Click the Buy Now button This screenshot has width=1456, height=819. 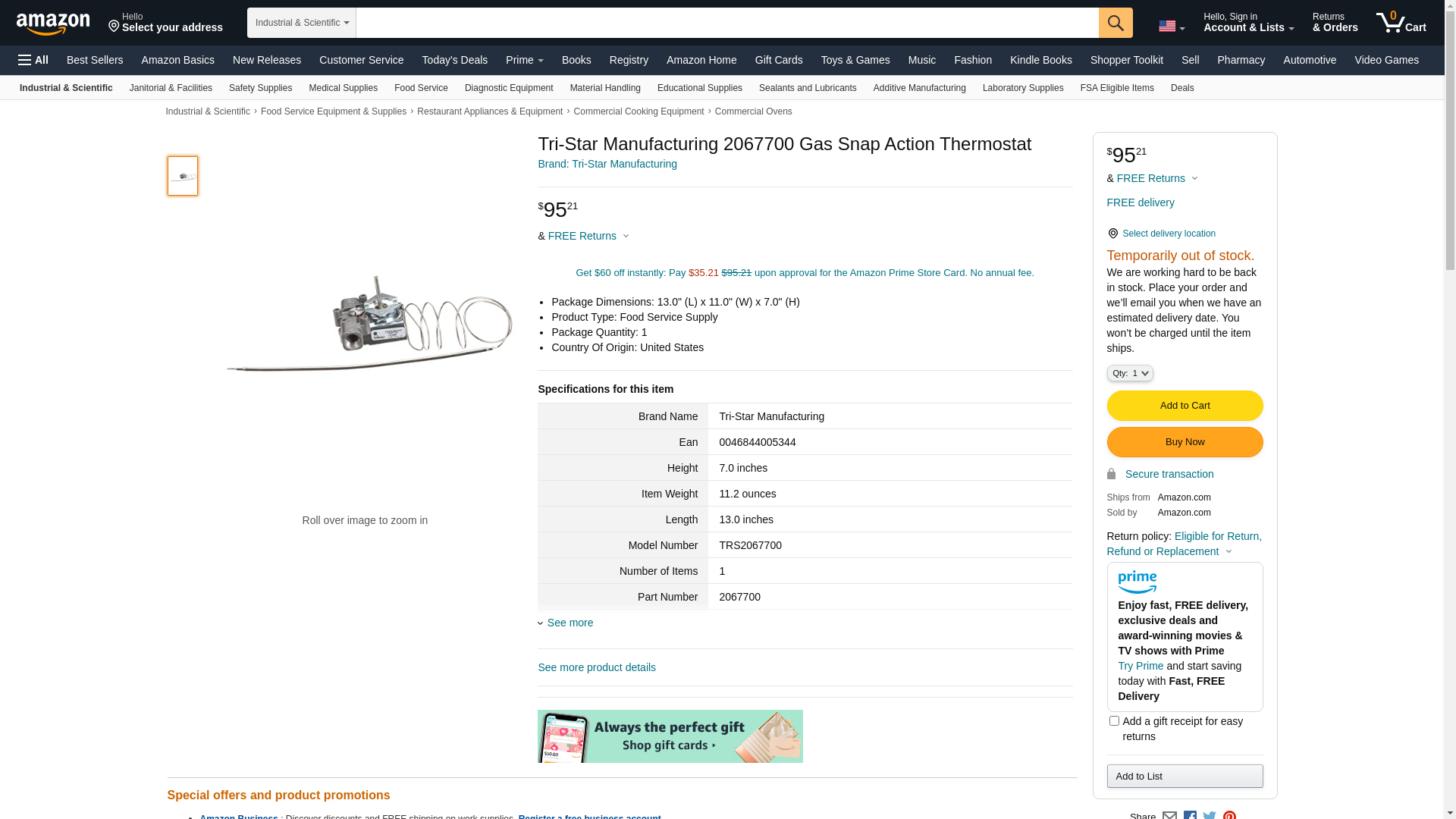pos(1185,442)
